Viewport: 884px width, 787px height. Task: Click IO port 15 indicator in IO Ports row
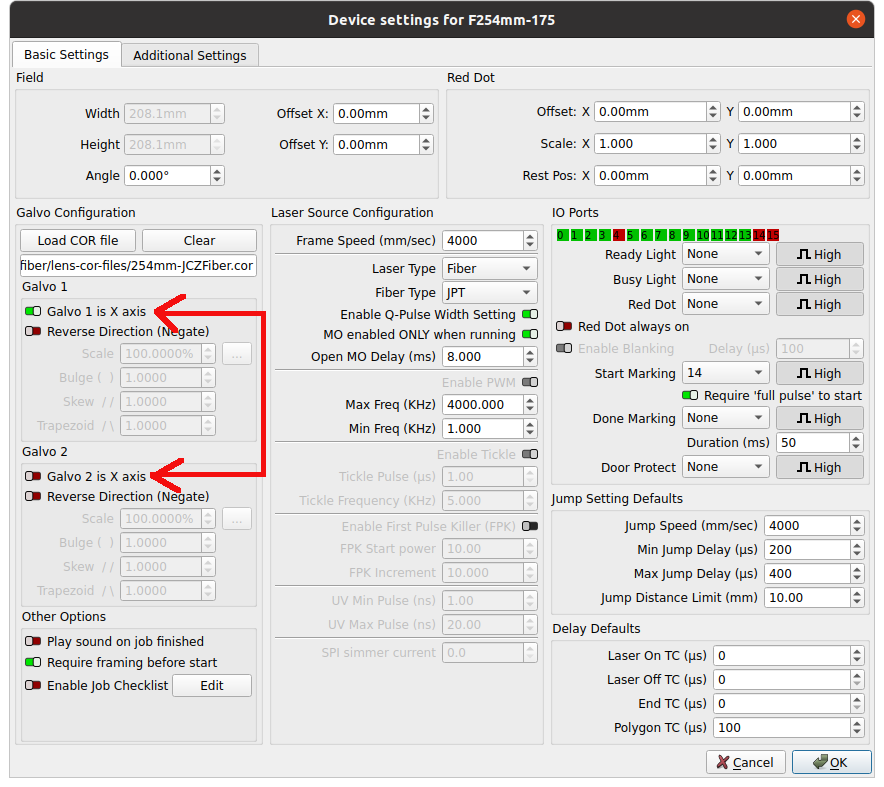coord(775,235)
